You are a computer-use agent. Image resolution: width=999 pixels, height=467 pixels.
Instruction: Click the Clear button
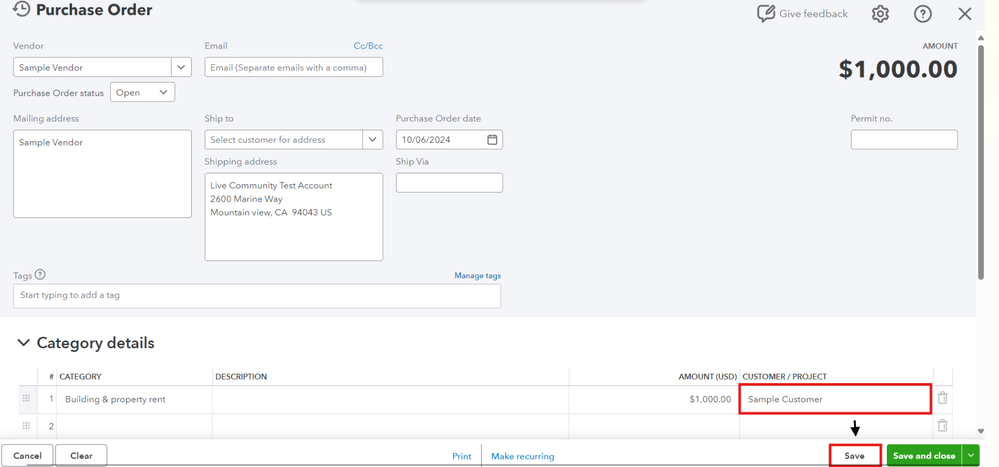click(x=81, y=456)
